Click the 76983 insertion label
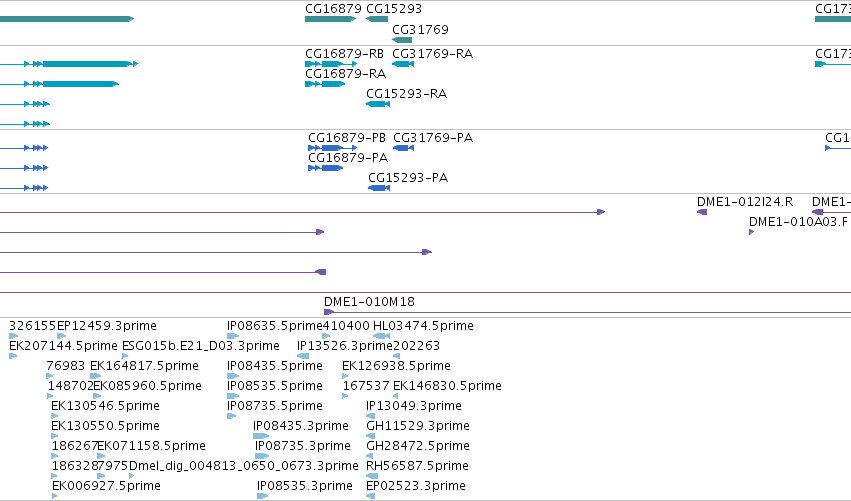 coord(66,366)
